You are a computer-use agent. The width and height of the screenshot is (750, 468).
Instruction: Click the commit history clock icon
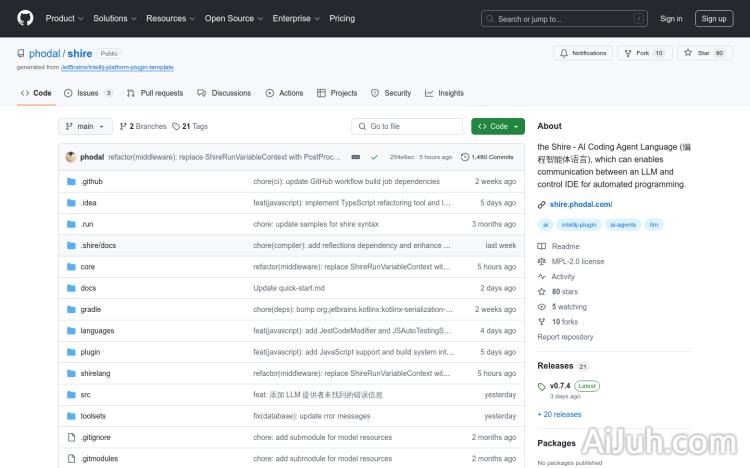click(464, 157)
